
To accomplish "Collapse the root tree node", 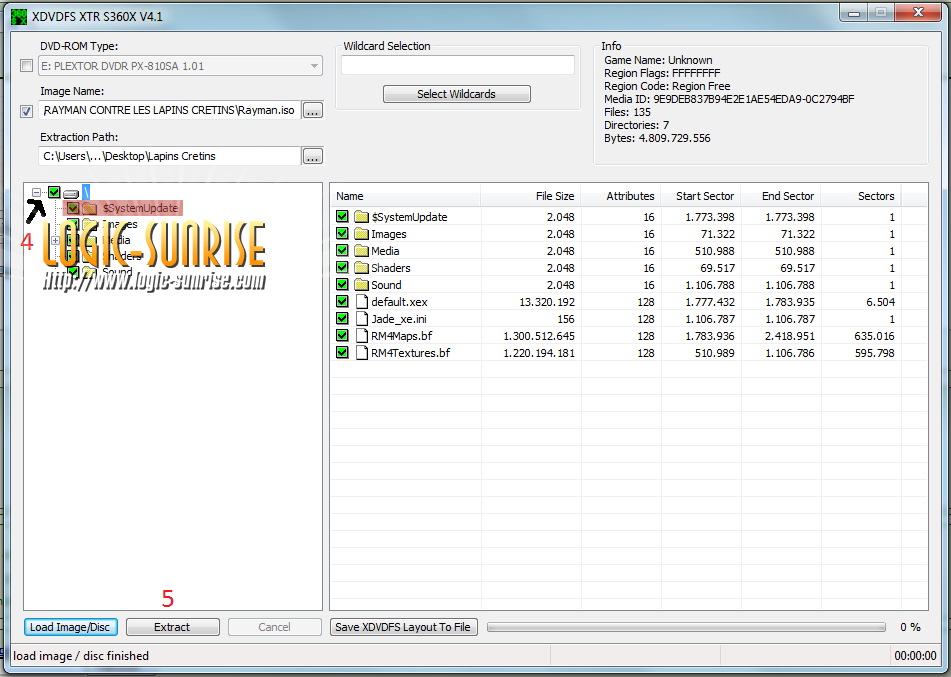I will pos(36,192).
